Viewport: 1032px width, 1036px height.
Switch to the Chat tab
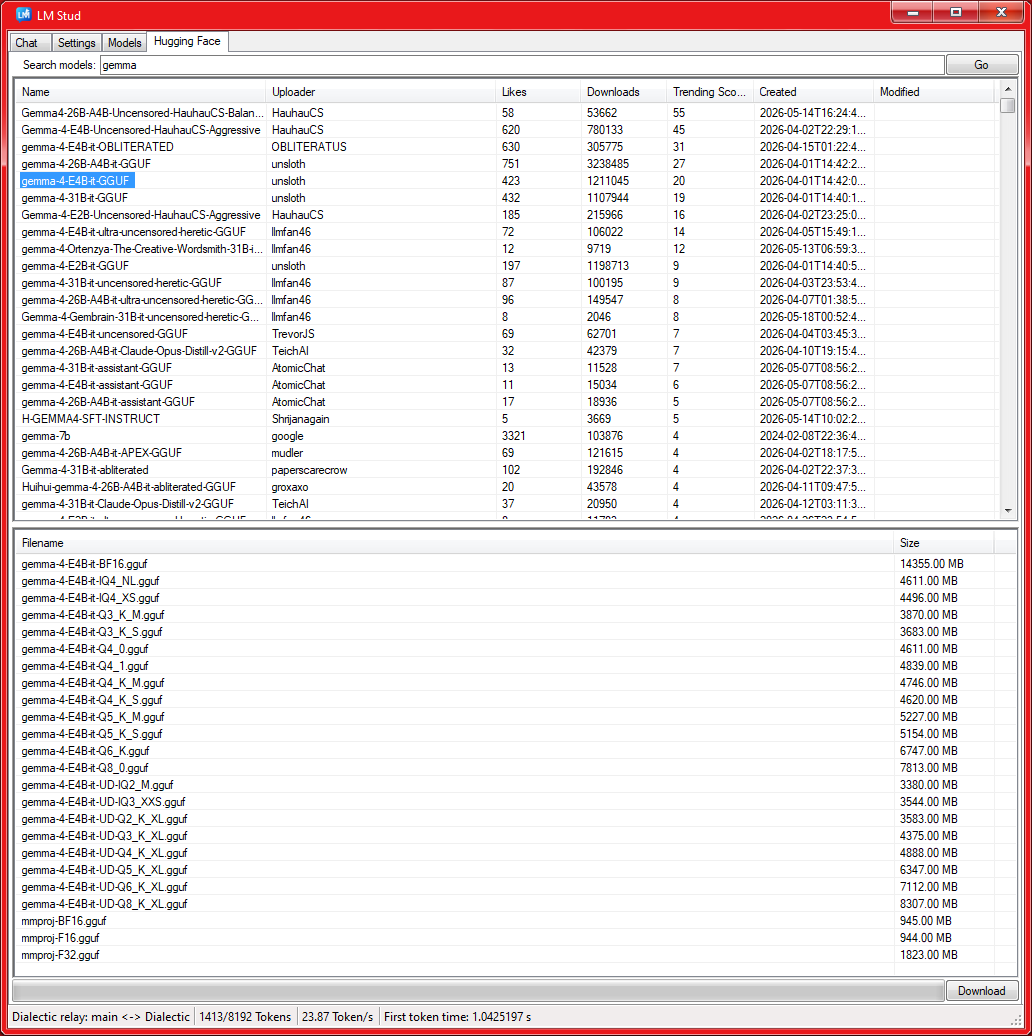click(x=30, y=43)
